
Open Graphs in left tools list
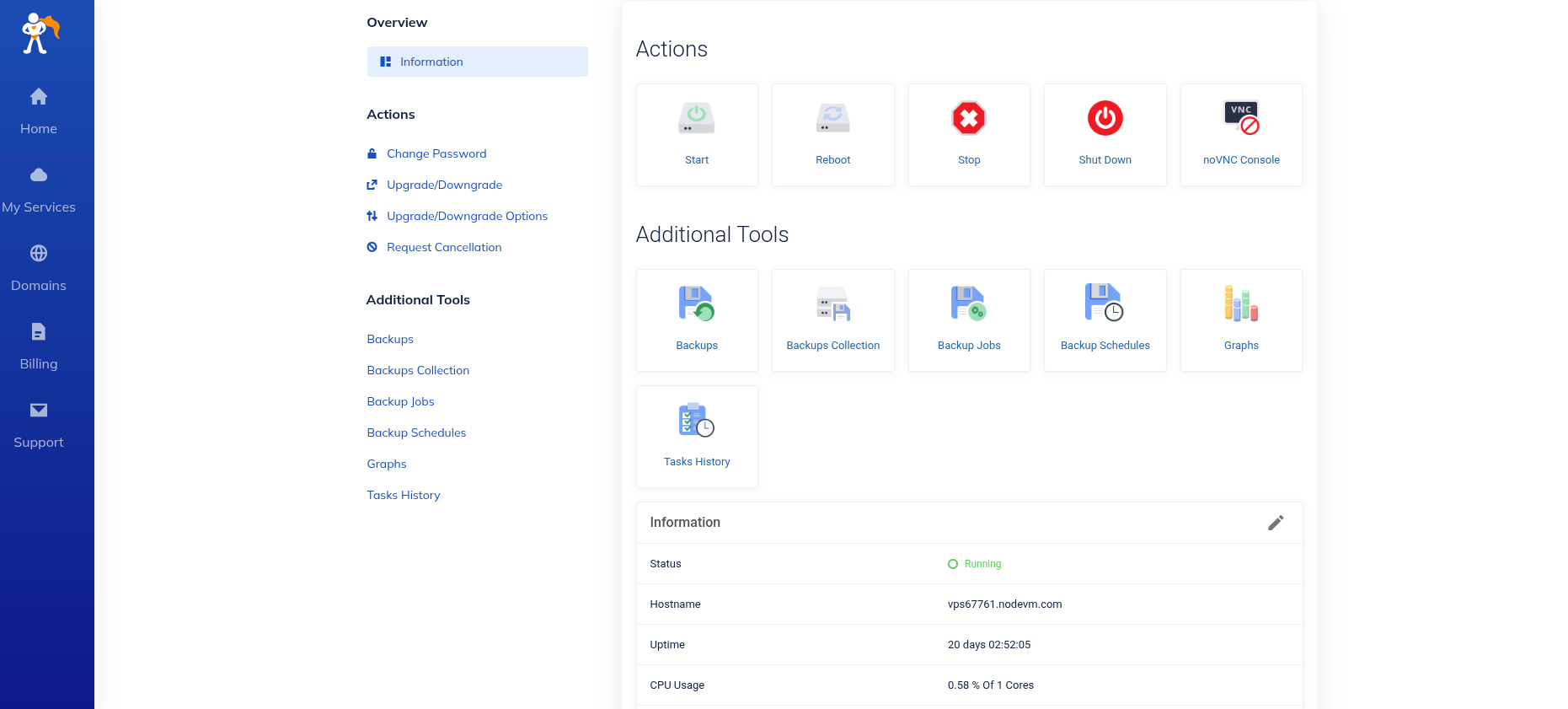click(387, 464)
